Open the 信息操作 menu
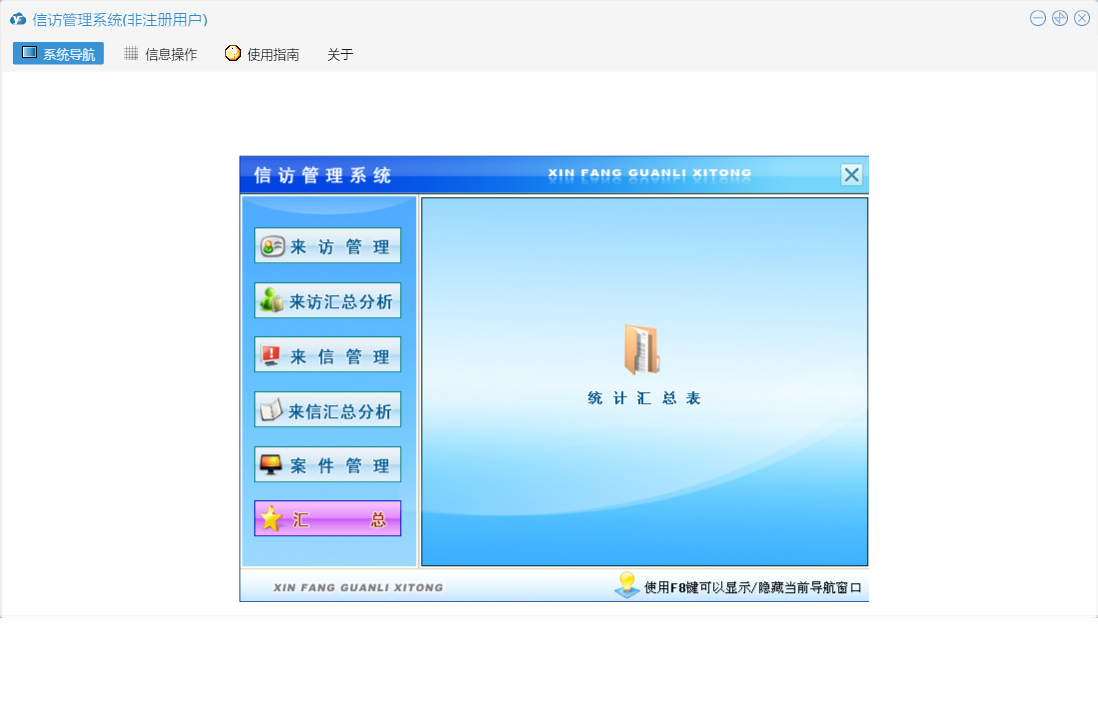Viewport: 1098px width, 719px height. (x=161, y=54)
